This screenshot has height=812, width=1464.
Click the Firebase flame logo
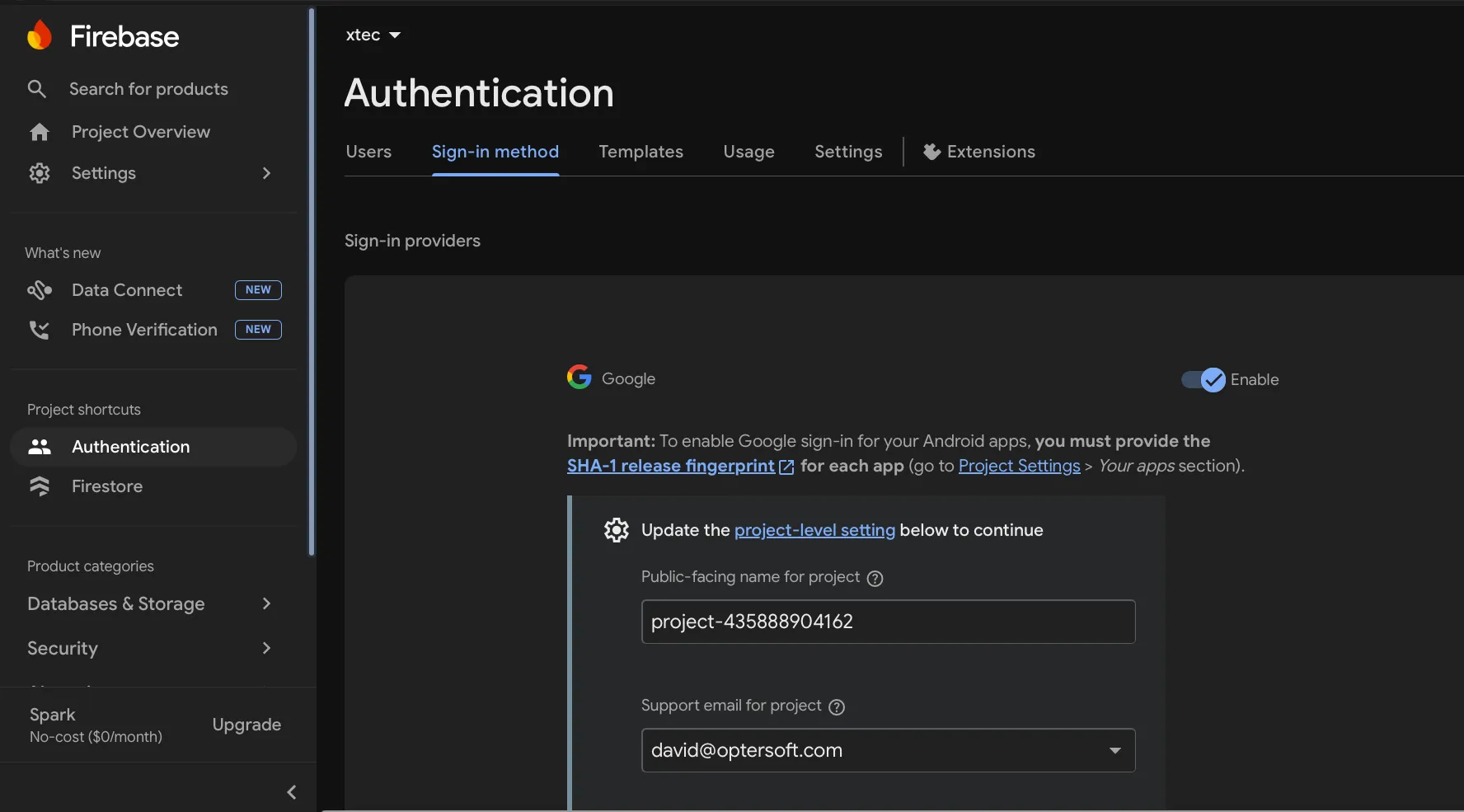pos(39,36)
